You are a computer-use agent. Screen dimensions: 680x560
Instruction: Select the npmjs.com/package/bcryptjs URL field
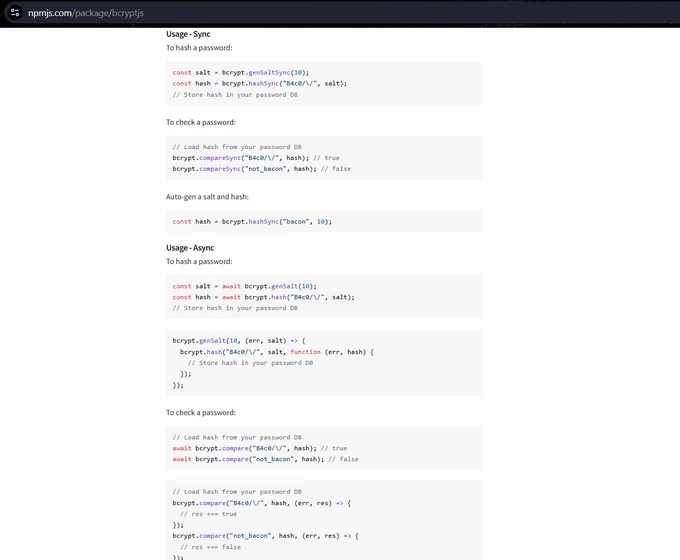tap(86, 13)
